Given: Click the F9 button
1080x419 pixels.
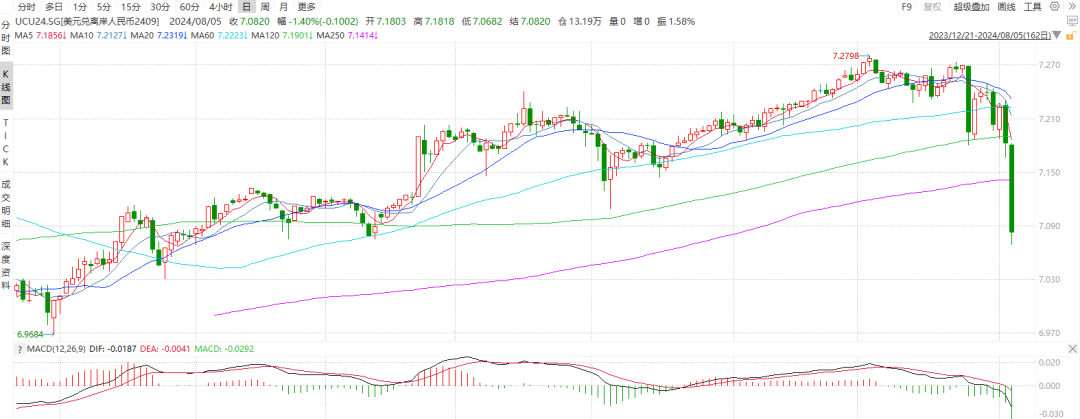Looking at the screenshot, I should click(907, 7).
